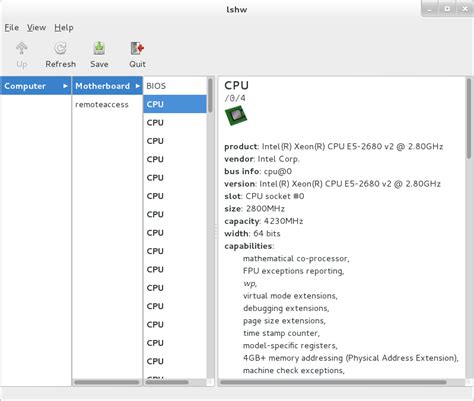
Task: Click the Quit toolbar icon
Action: [137, 49]
